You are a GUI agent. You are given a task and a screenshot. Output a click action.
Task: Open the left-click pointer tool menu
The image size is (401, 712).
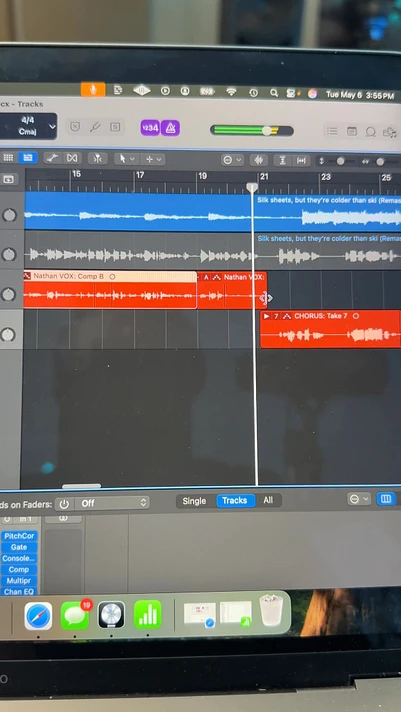click(x=126, y=159)
